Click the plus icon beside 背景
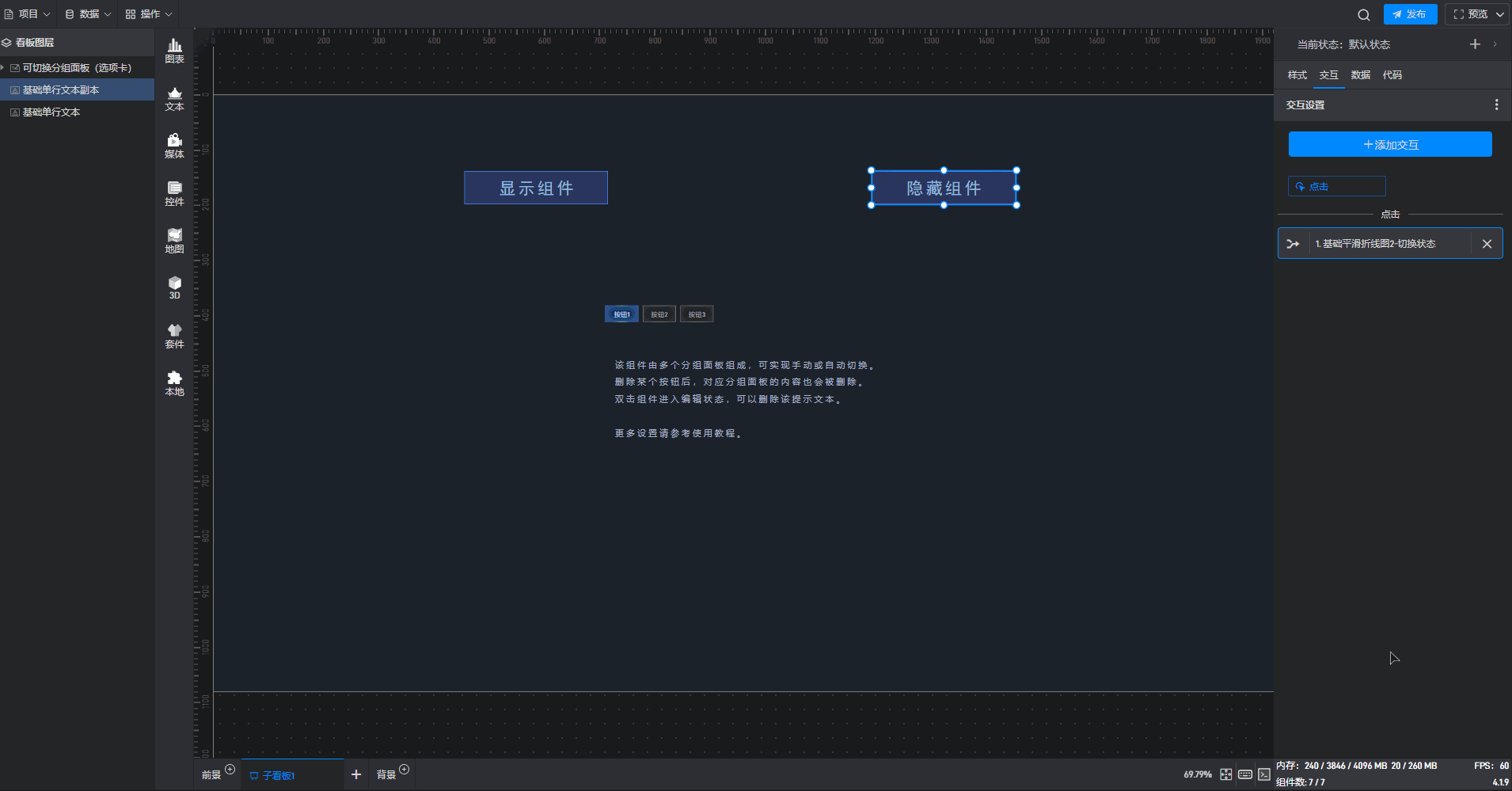Viewport: 1512px width, 791px height. pyautogui.click(x=404, y=769)
